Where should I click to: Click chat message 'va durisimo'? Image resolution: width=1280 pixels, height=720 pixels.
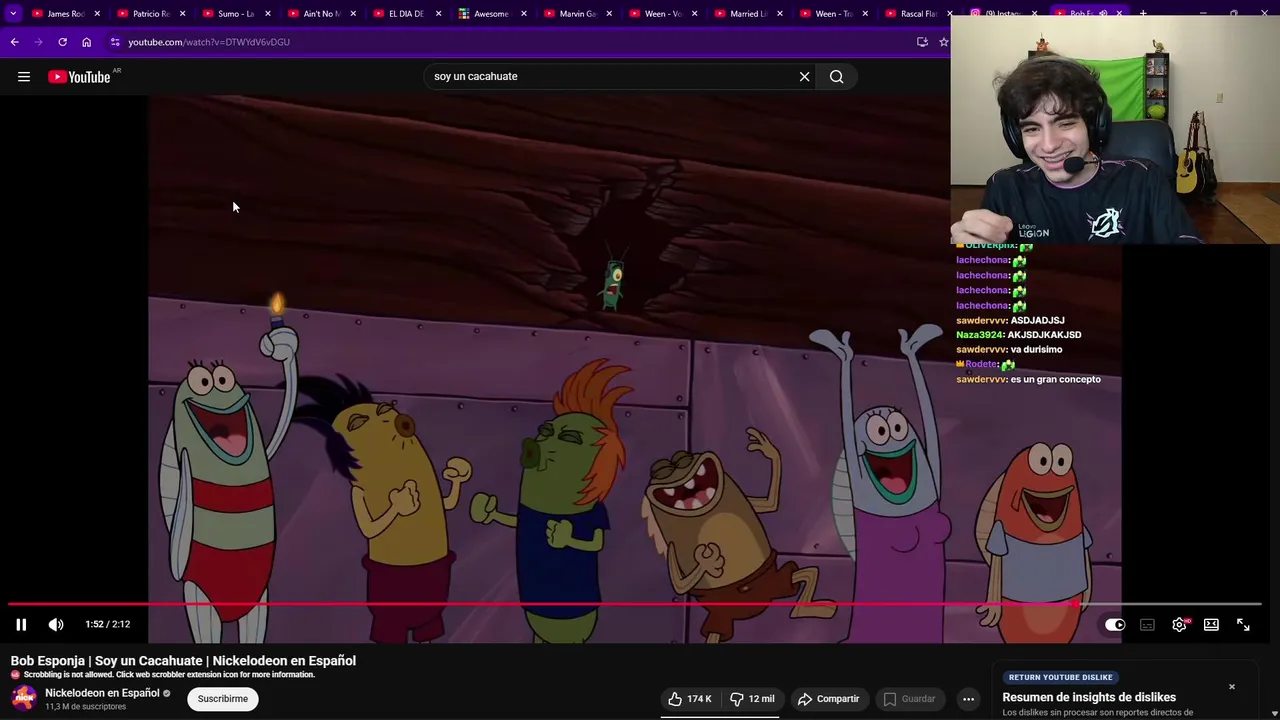click(x=1037, y=350)
